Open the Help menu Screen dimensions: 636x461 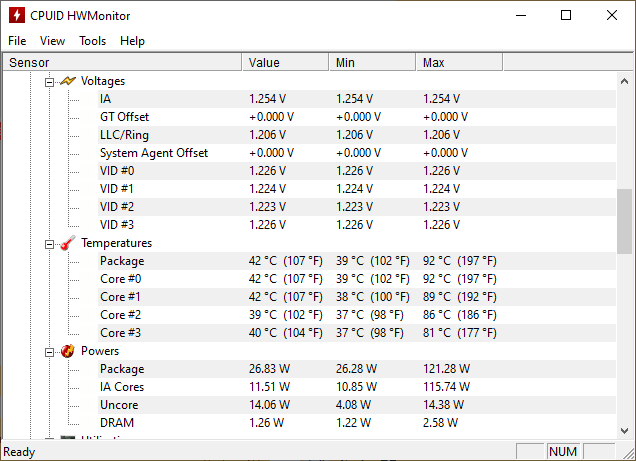point(132,41)
